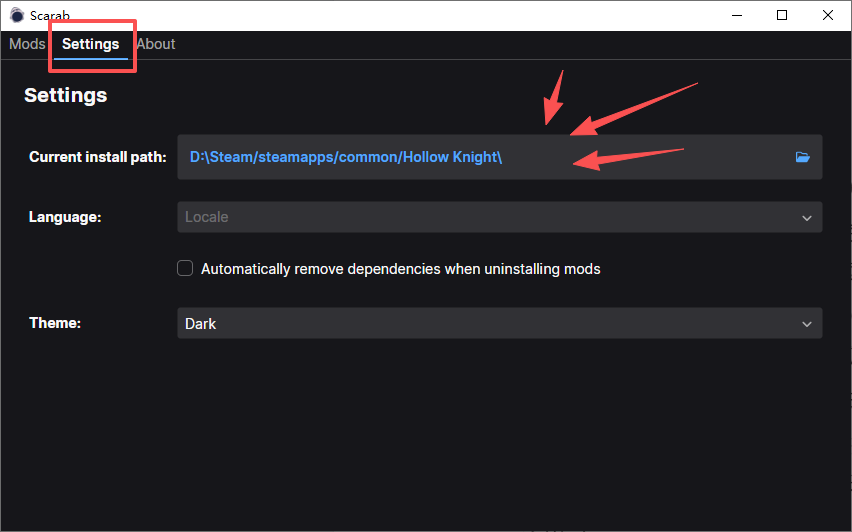
Task: Expand the Theme dropdown showing Dark
Action: (499, 323)
